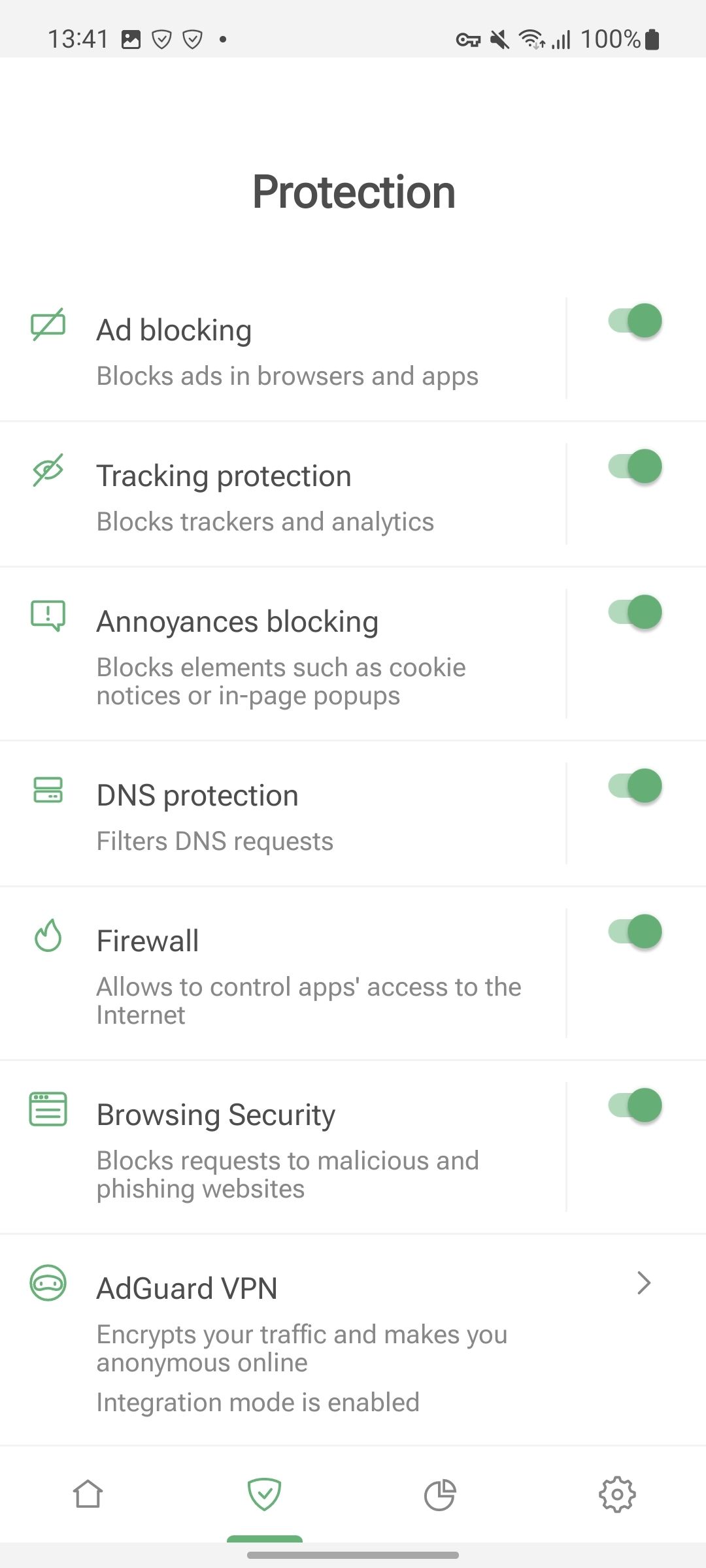
Task: Open the statistics pie chart tab
Action: coord(441,1495)
